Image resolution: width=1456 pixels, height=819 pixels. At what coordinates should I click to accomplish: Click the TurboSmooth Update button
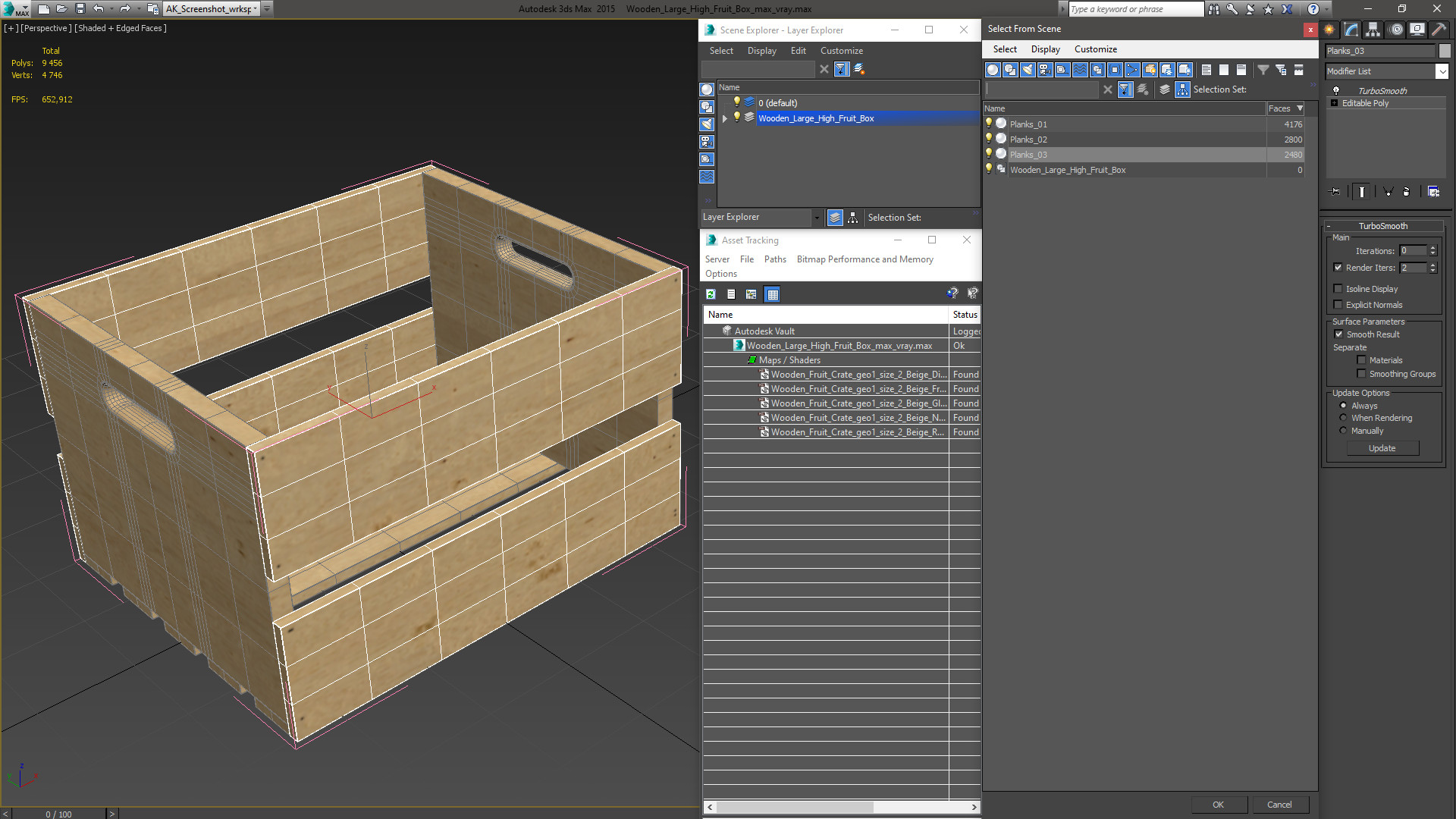point(1382,448)
